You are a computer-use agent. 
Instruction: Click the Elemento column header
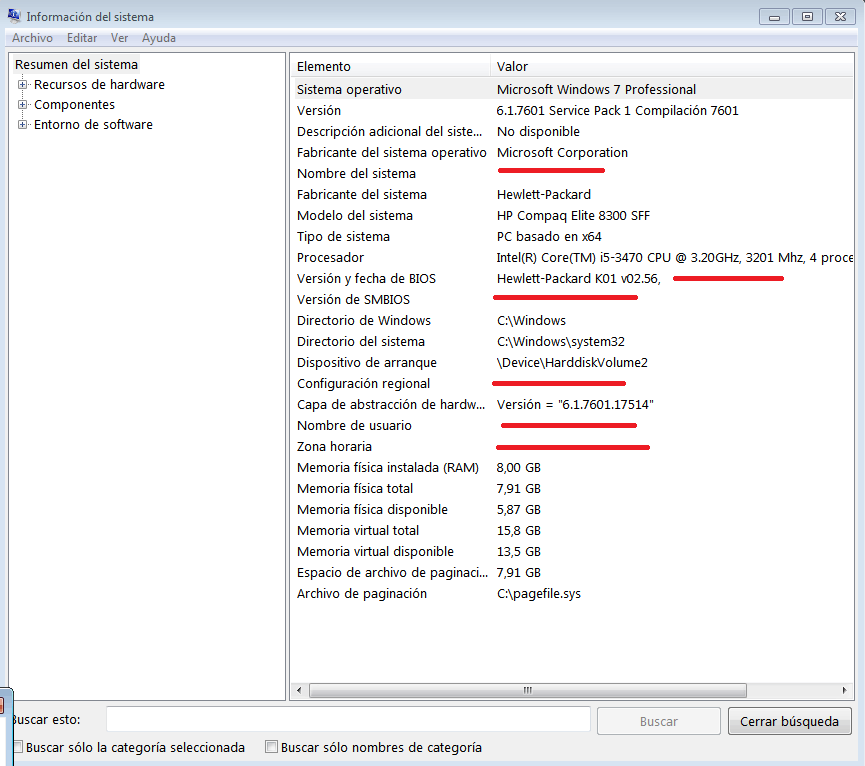(x=391, y=66)
